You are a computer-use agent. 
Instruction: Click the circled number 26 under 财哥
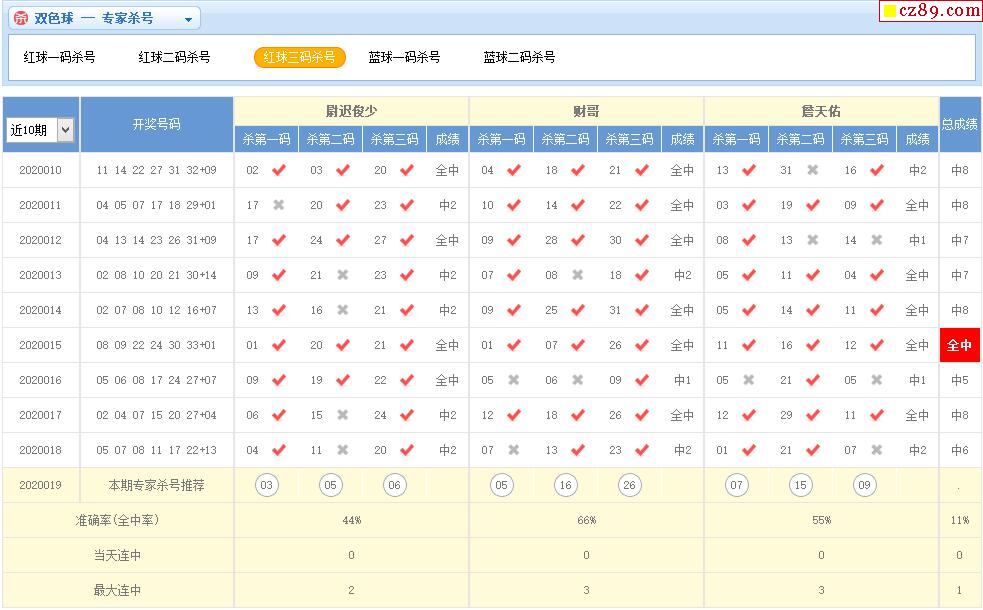629,486
